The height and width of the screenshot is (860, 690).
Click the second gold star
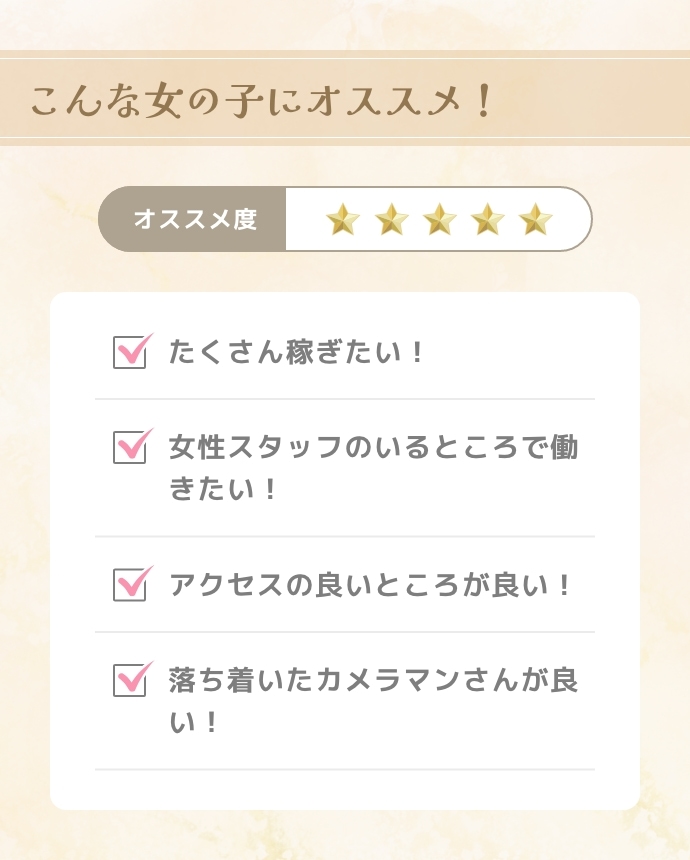click(392, 219)
